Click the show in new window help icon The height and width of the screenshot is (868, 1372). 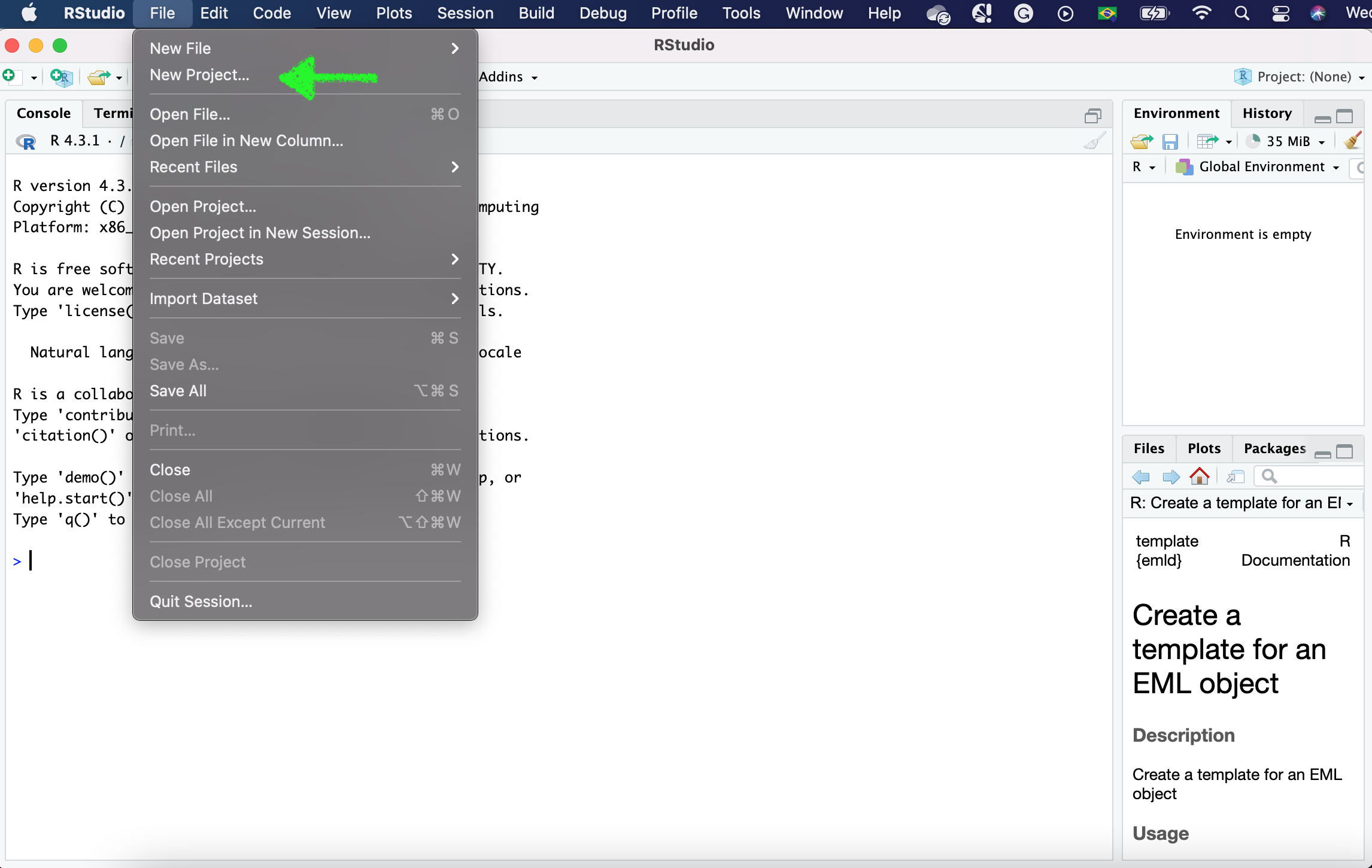click(x=1236, y=477)
